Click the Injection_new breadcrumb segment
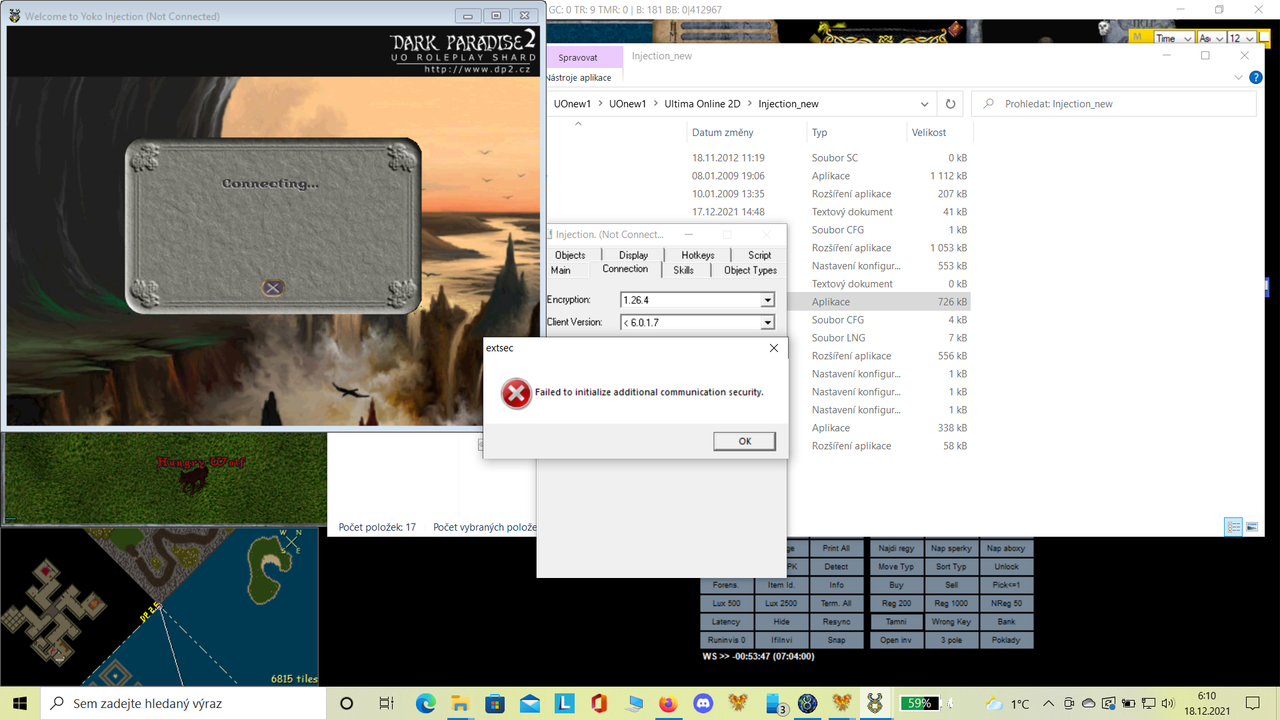The height and width of the screenshot is (720, 1280). point(788,103)
